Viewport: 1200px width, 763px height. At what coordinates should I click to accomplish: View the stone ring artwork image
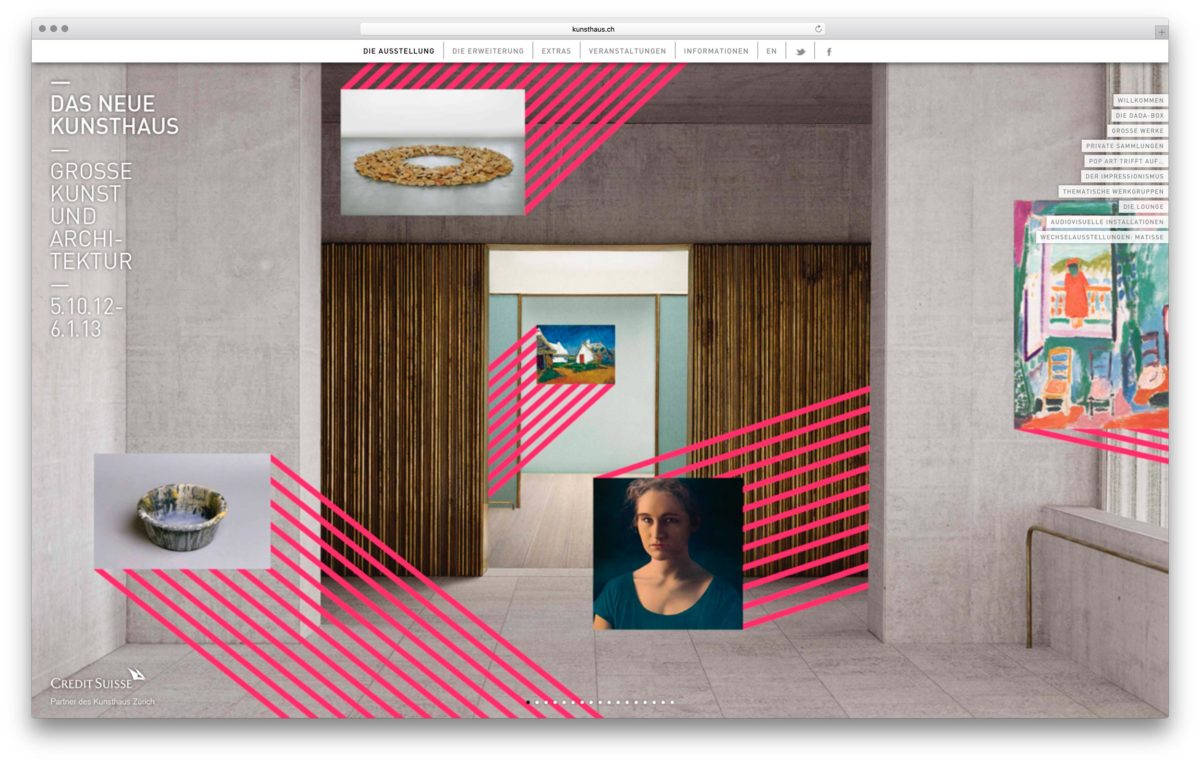click(x=432, y=152)
